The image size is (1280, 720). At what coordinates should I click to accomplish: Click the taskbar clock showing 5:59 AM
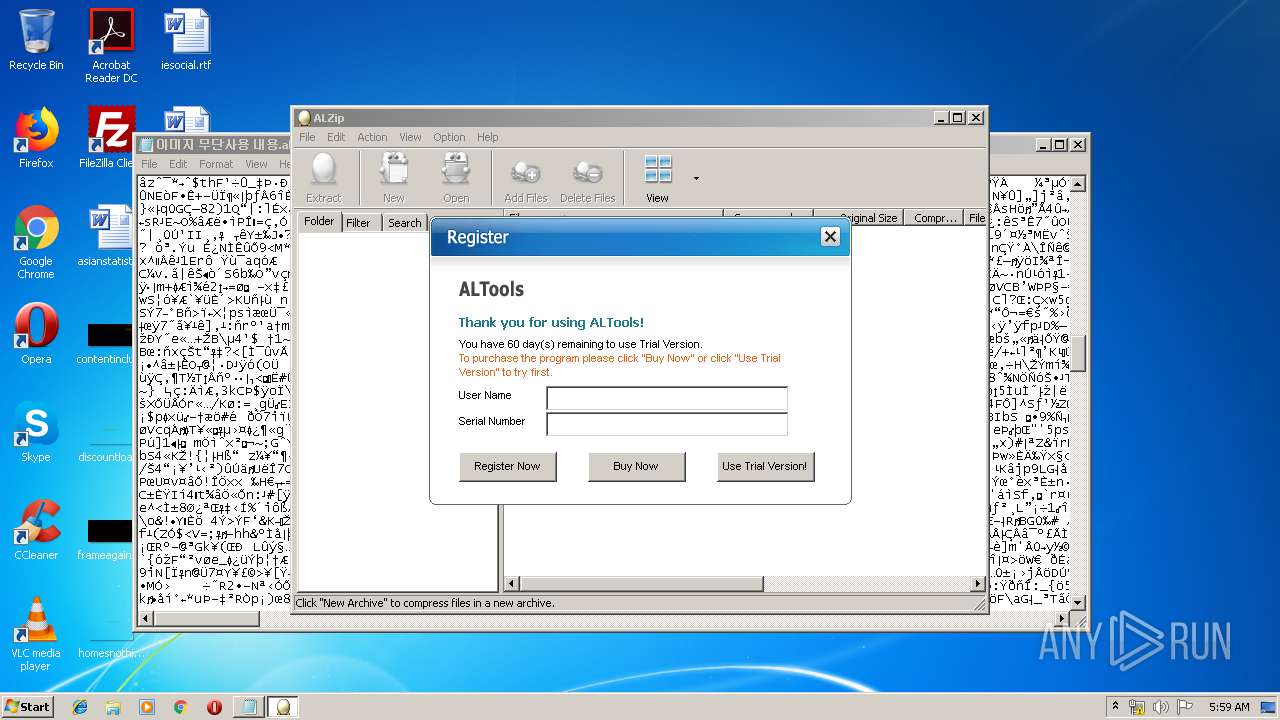(1229, 707)
